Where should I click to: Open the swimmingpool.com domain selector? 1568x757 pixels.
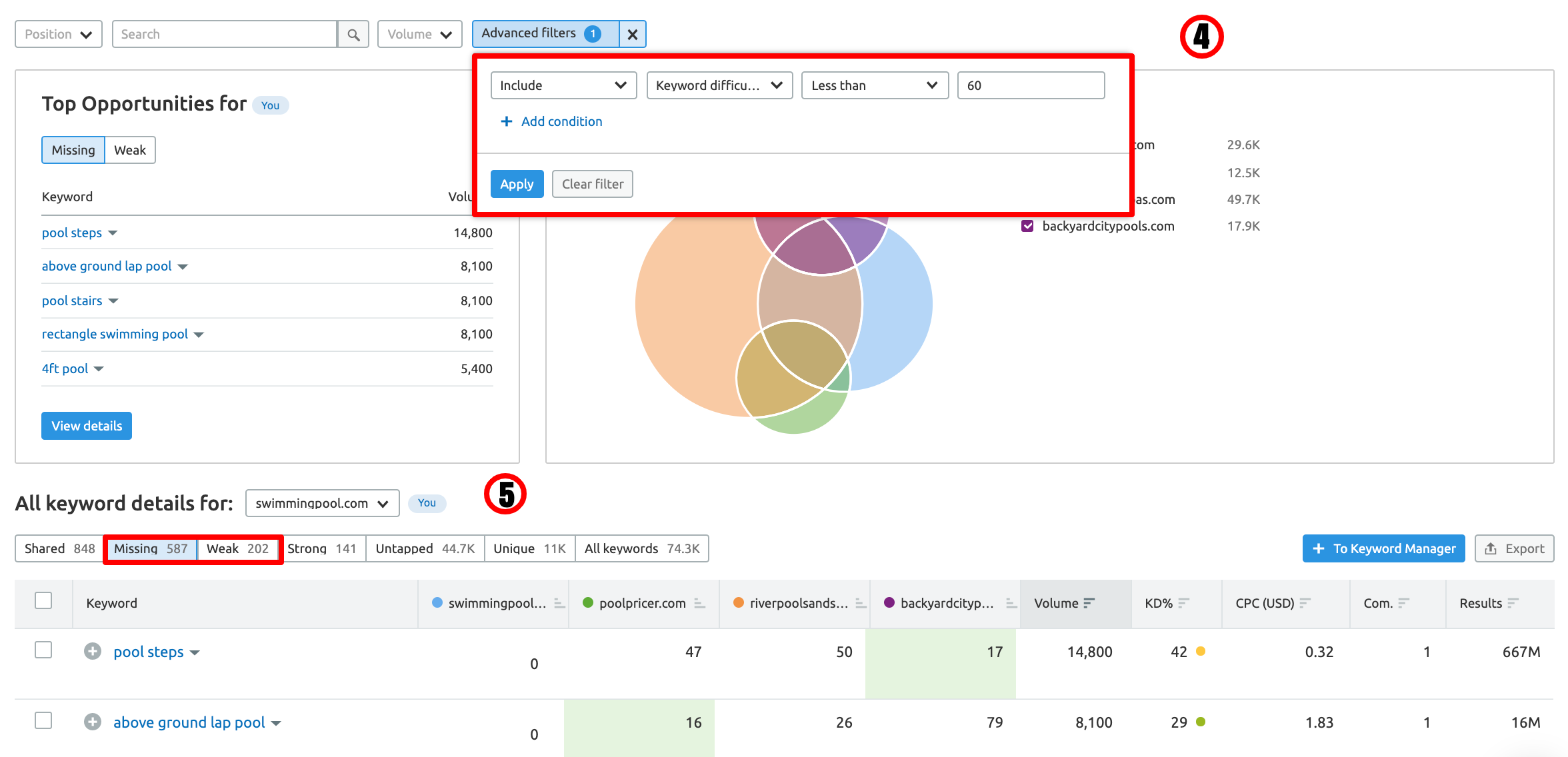pos(321,503)
